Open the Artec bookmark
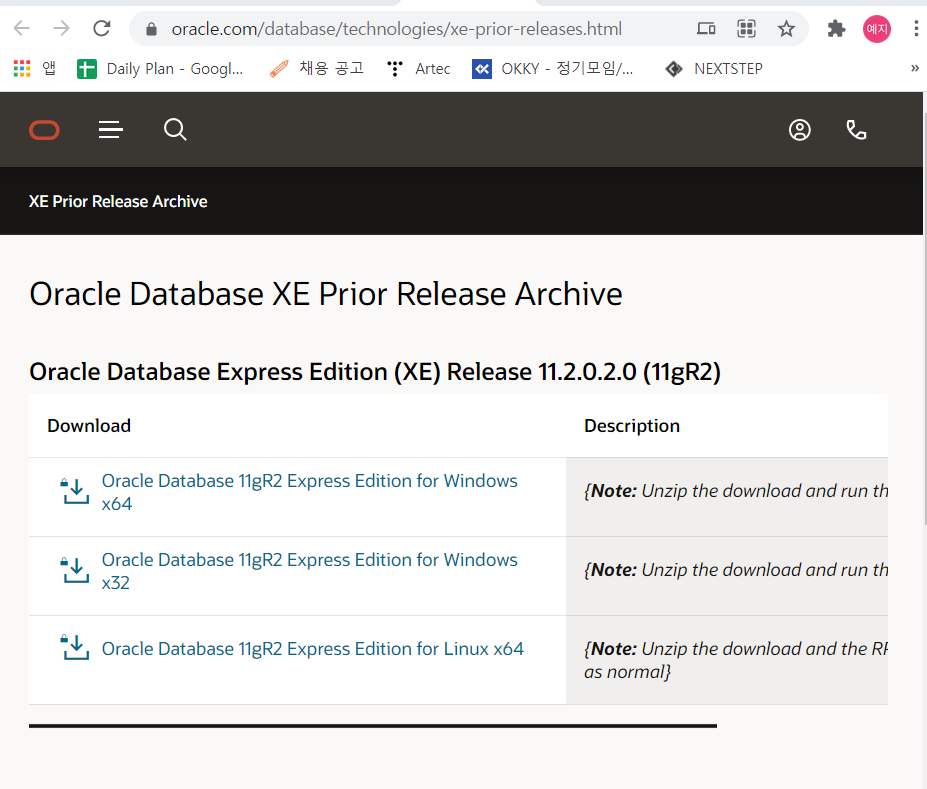Image resolution: width=927 pixels, height=789 pixels. pos(419,69)
